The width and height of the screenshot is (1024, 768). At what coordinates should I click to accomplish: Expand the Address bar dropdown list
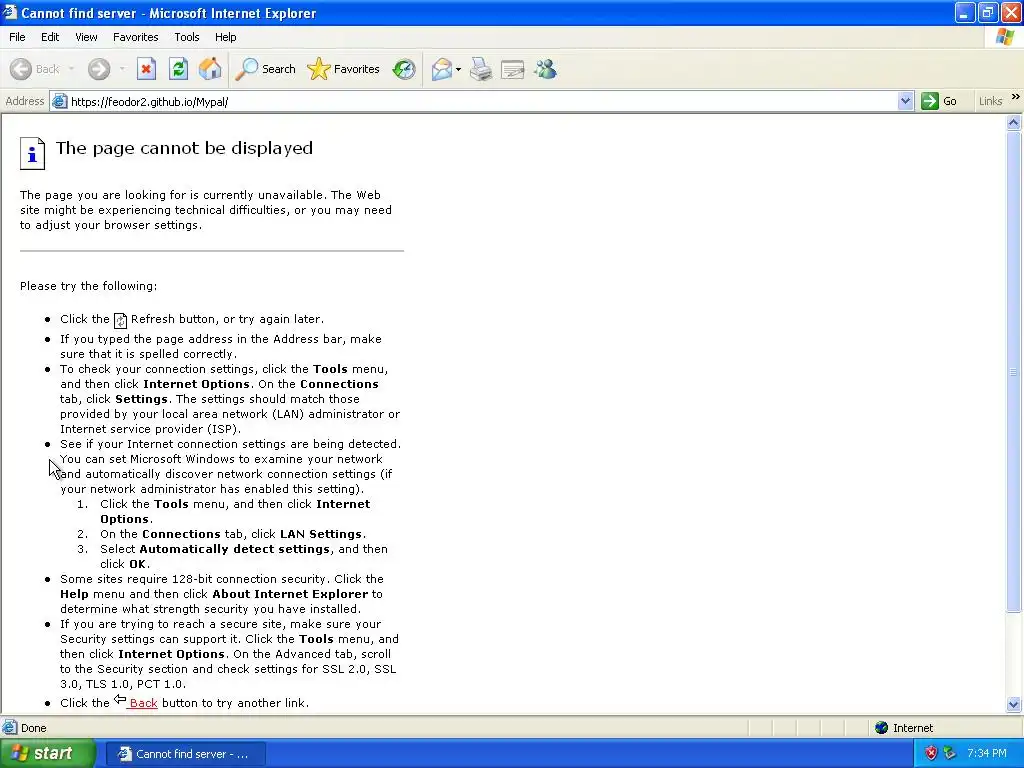pos(905,101)
